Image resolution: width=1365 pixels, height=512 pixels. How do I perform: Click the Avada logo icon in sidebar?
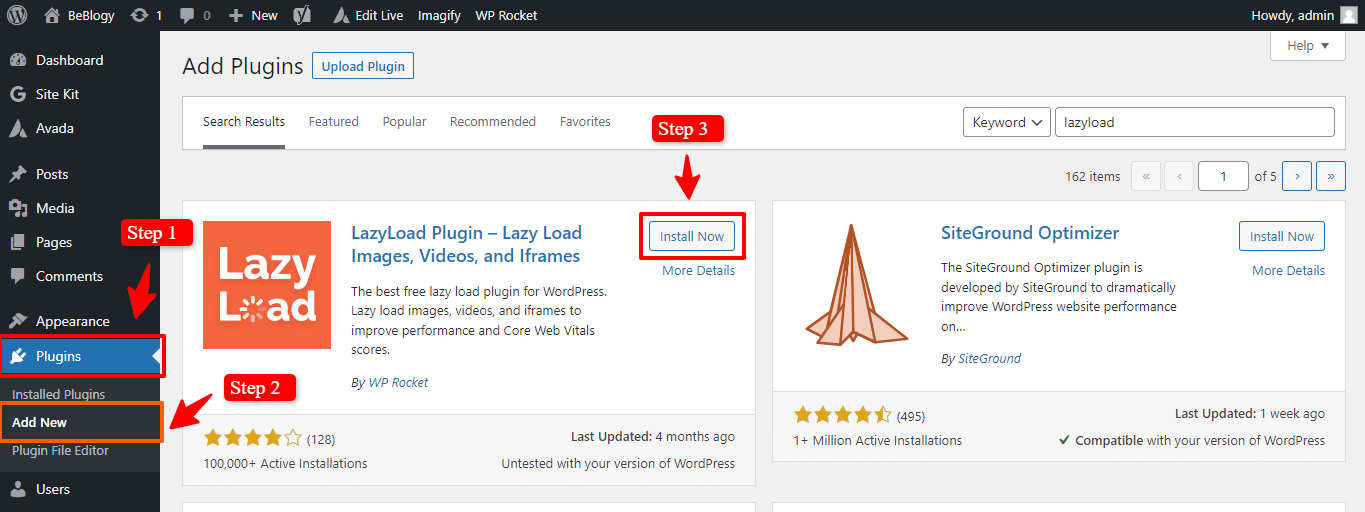pyautogui.click(x=18, y=128)
